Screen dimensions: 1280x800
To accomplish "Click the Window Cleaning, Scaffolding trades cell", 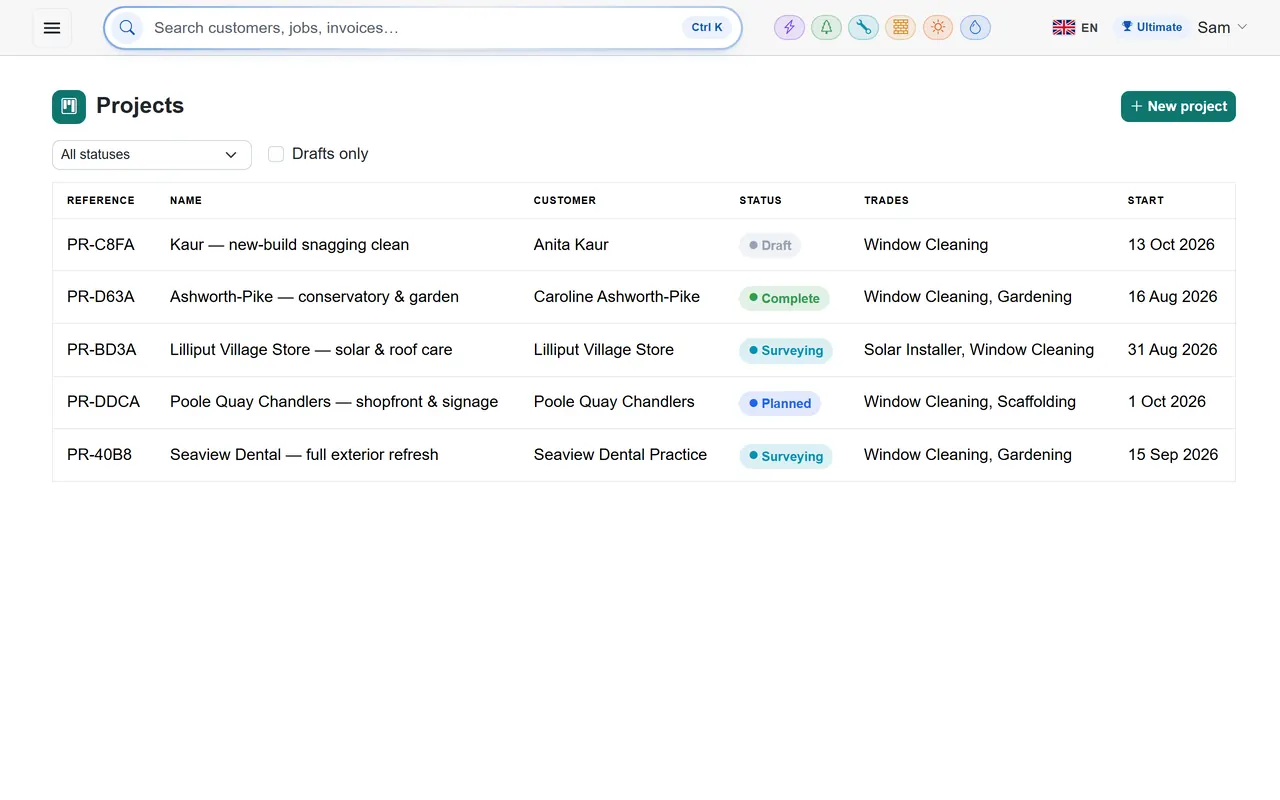I will 970,402.
